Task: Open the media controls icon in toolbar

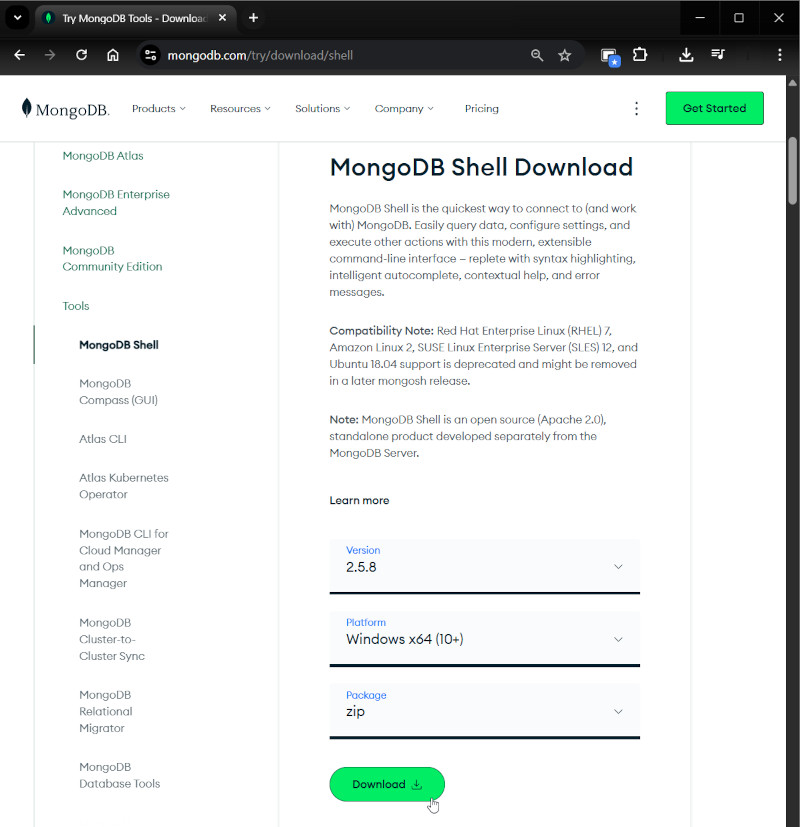Action: (718, 55)
